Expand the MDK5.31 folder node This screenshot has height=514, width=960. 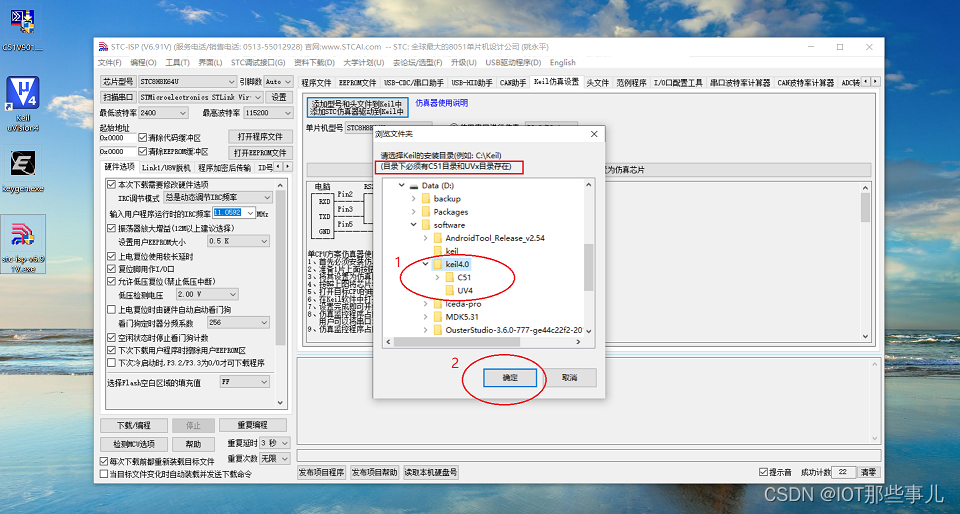(426, 317)
